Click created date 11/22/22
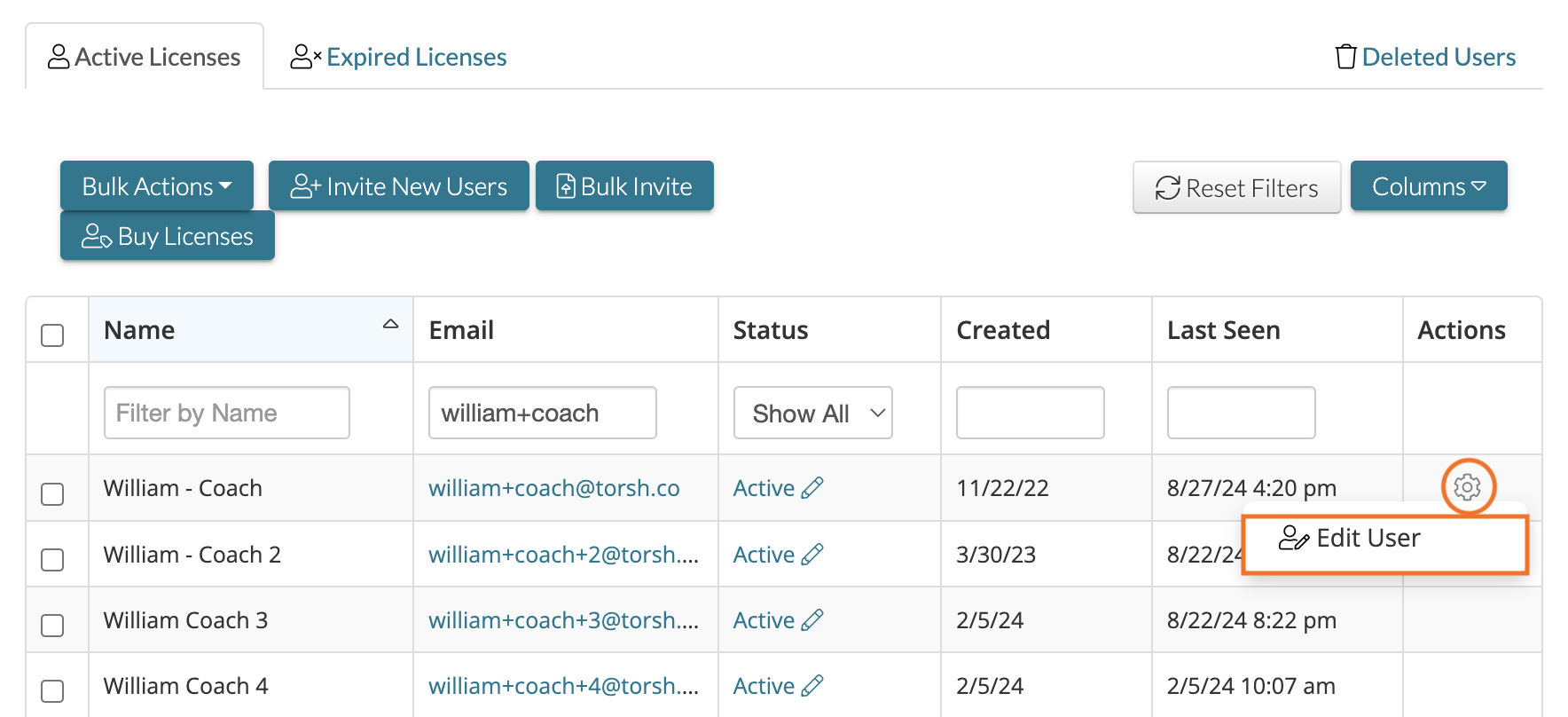The width and height of the screenshot is (1568, 717). click(x=1003, y=488)
